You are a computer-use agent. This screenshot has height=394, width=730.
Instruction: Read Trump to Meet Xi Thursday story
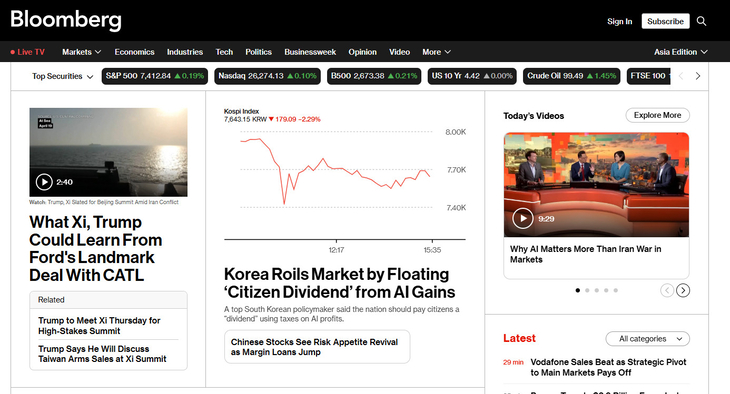(x=99, y=326)
